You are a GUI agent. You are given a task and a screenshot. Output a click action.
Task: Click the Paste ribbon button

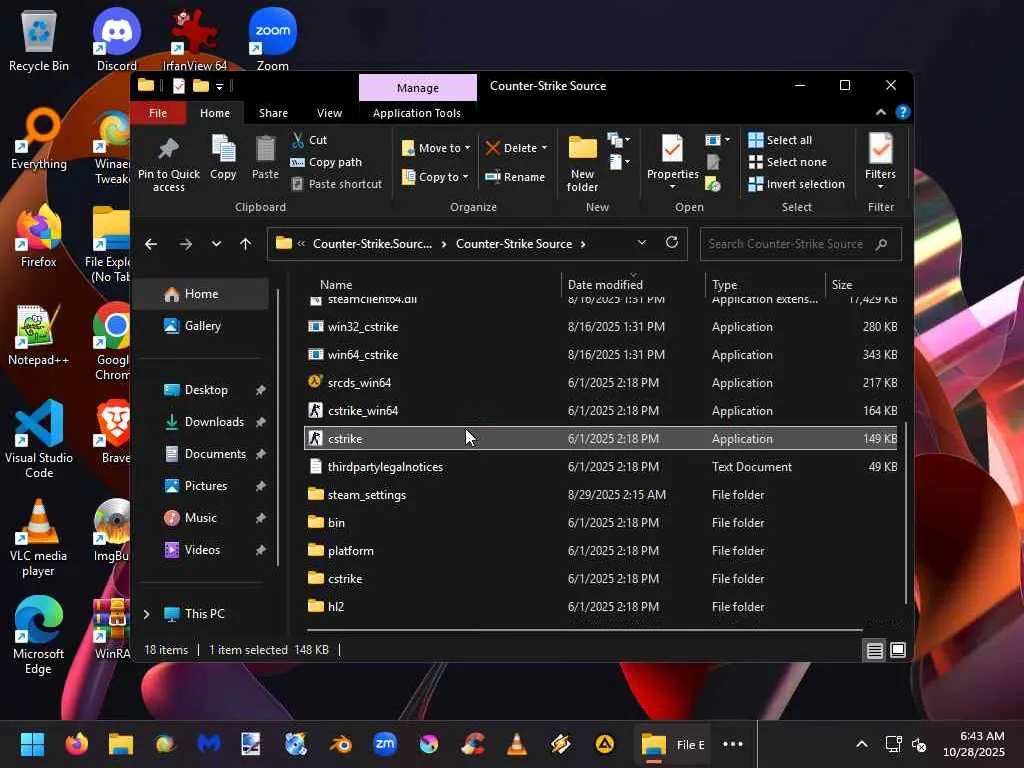[x=265, y=157]
